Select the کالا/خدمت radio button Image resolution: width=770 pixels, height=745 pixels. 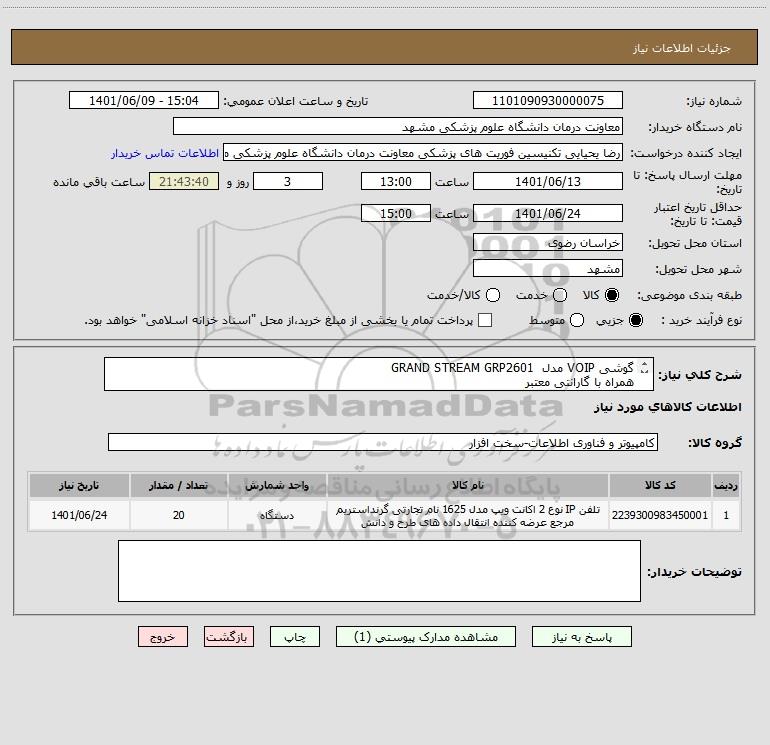[x=493, y=295]
